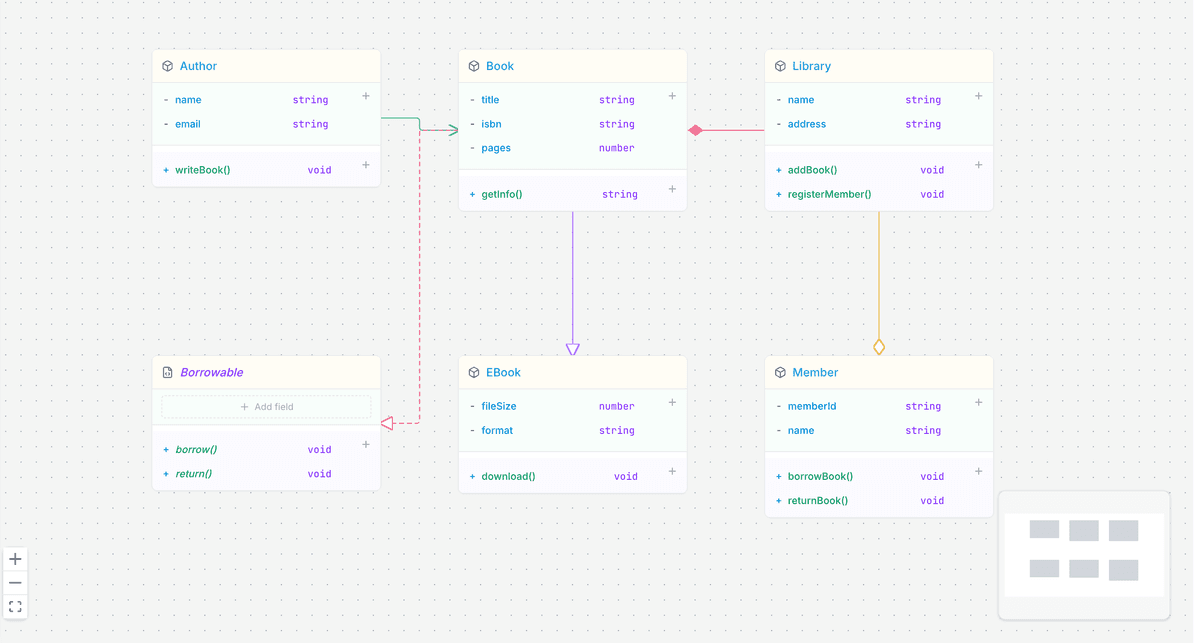The width and height of the screenshot is (1200, 643).
Task: Add a field to Member class
Action: coord(978,402)
